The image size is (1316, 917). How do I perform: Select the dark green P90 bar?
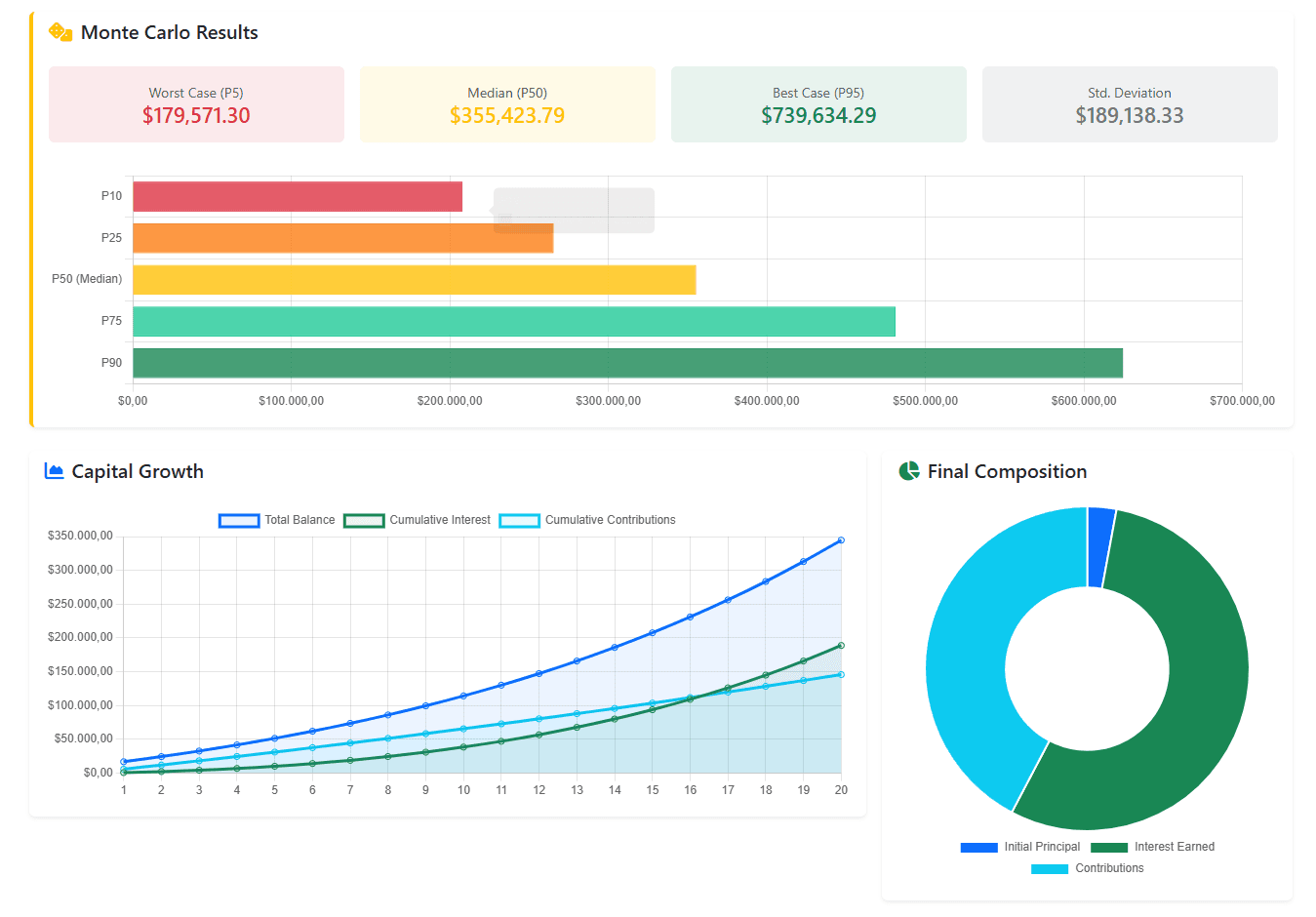627,363
